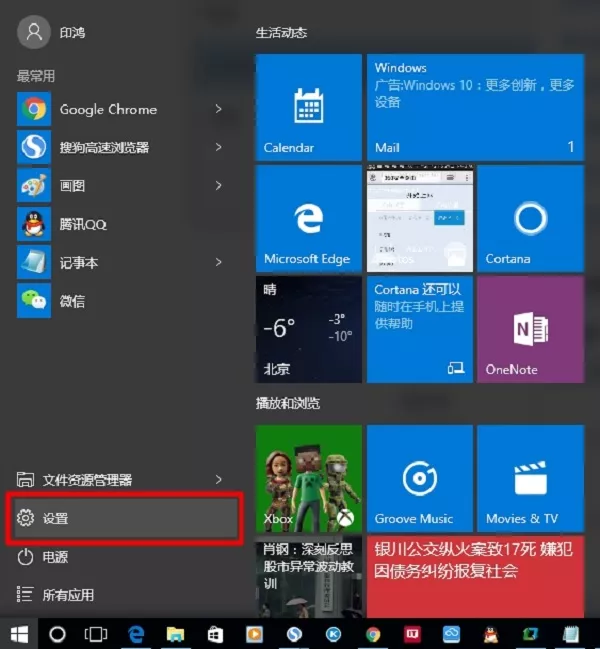Open the red taskbar app icon
This screenshot has width=600, height=649.
tap(412, 634)
